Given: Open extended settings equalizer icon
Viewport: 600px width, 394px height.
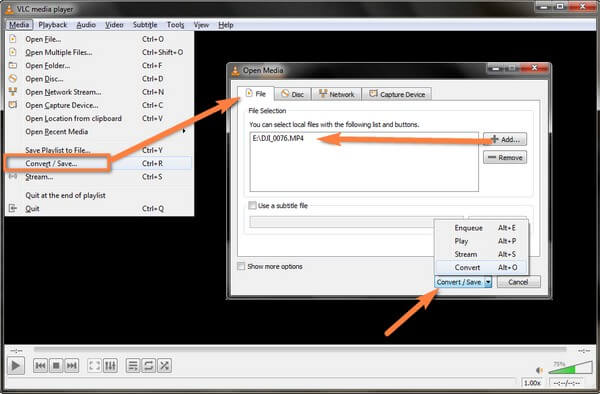Looking at the screenshot, I should tap(110, 366).
